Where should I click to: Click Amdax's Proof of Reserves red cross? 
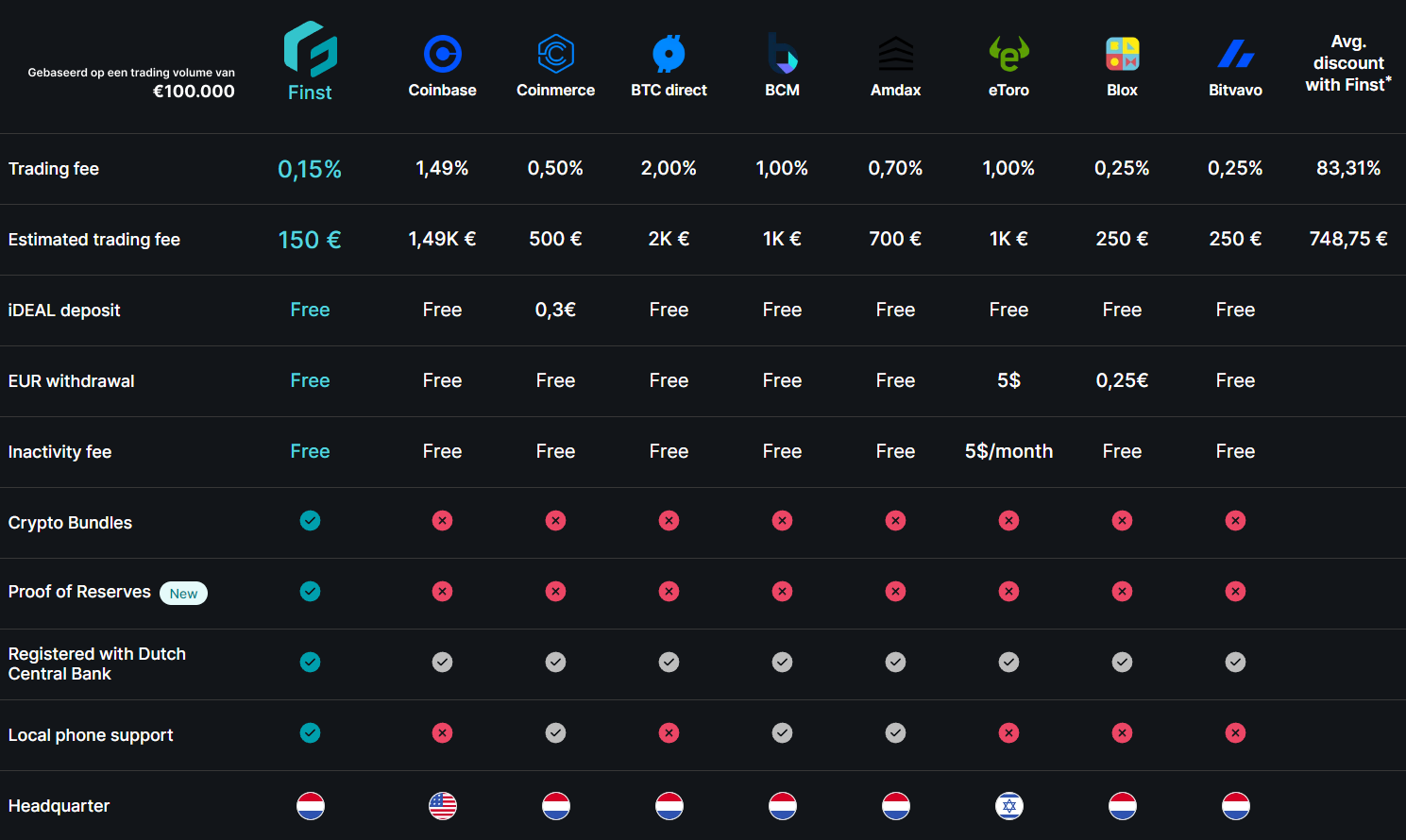895,591
